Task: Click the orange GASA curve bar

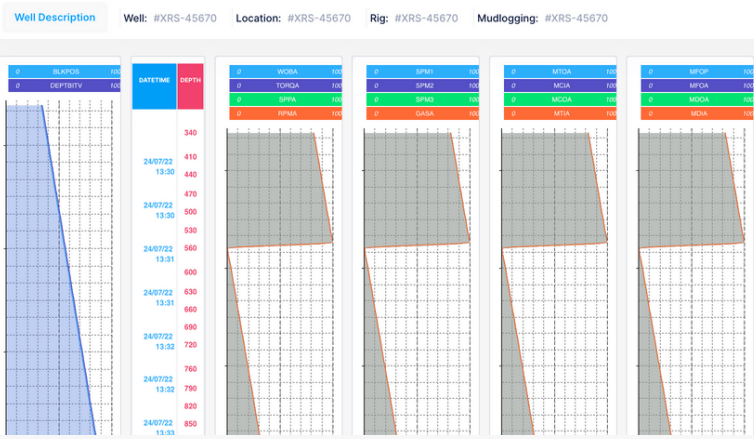Action: (x=423, y=114)
